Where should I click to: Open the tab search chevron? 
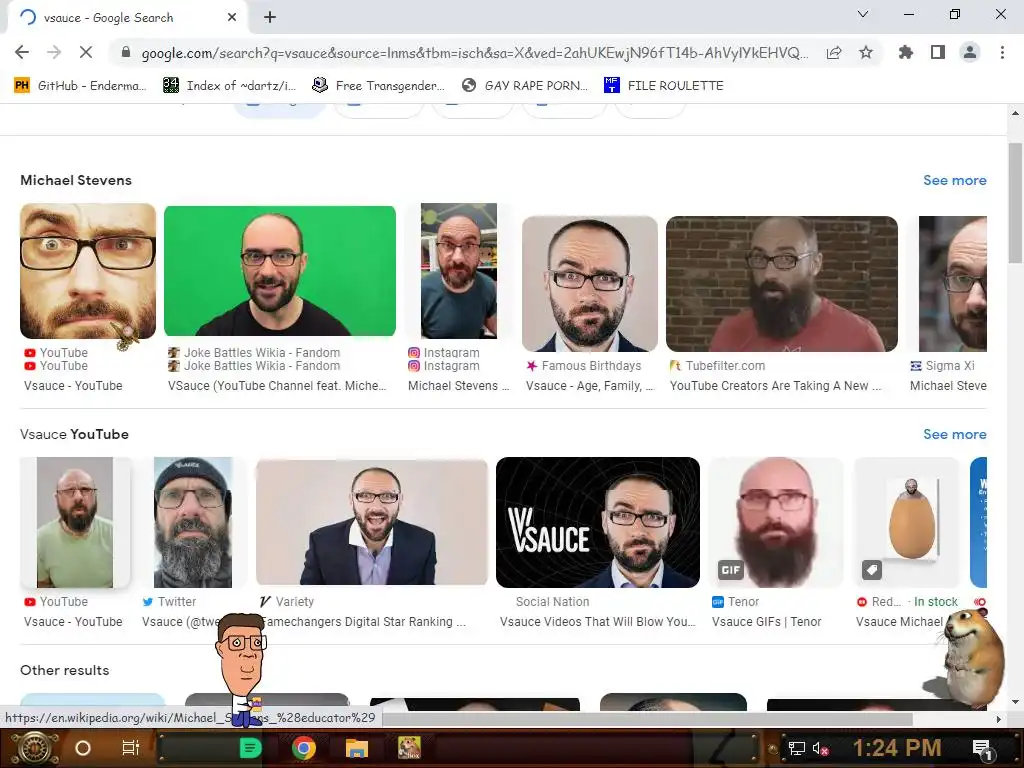click(863, 14)
